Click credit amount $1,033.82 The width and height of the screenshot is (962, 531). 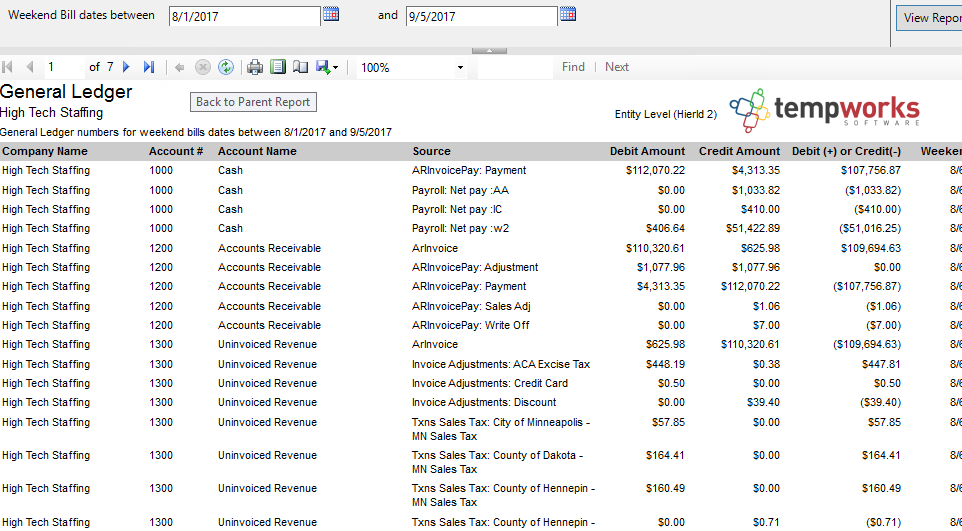(x=756, y=190)
